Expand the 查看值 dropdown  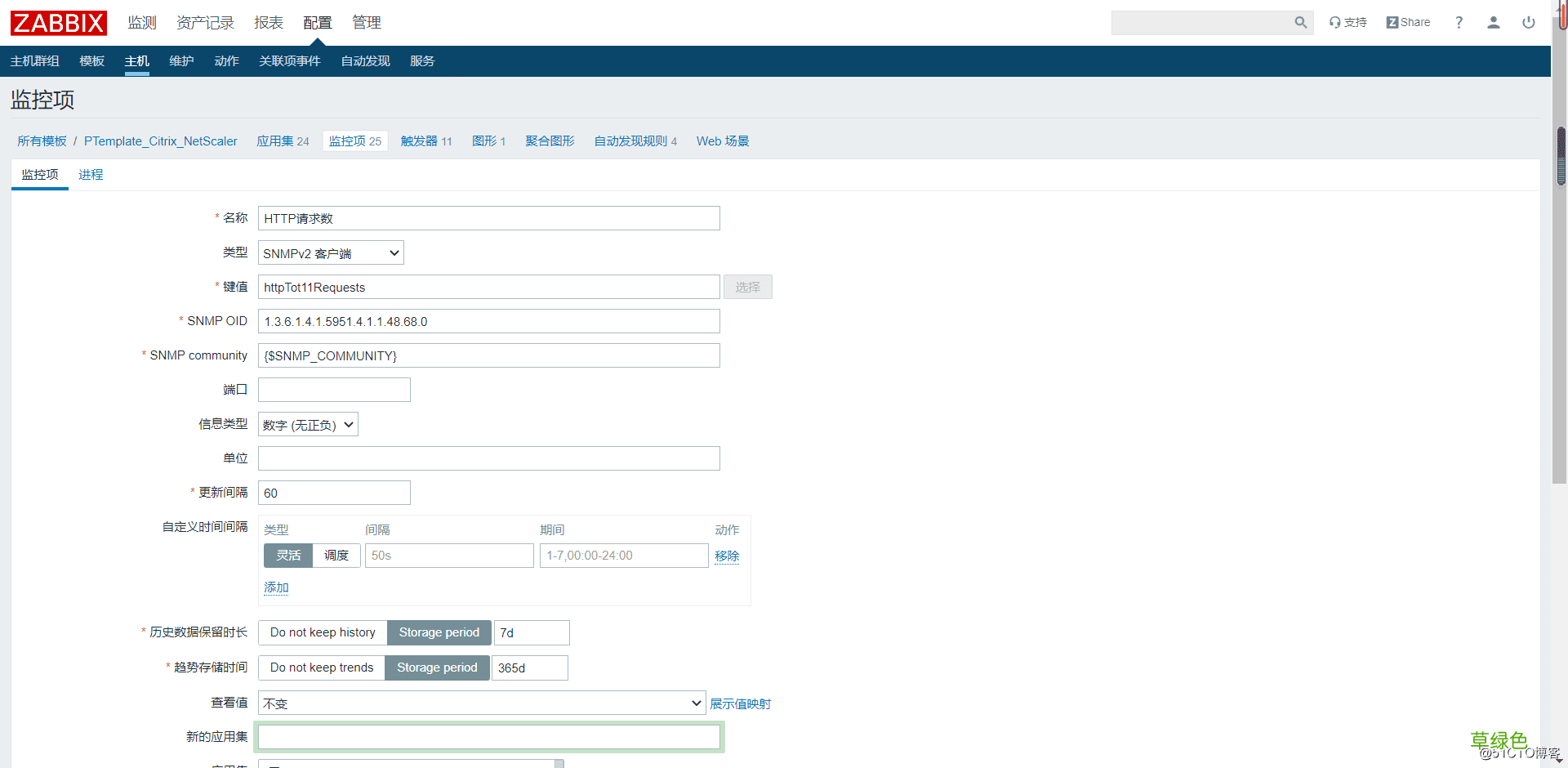click(x=482, y=703)
